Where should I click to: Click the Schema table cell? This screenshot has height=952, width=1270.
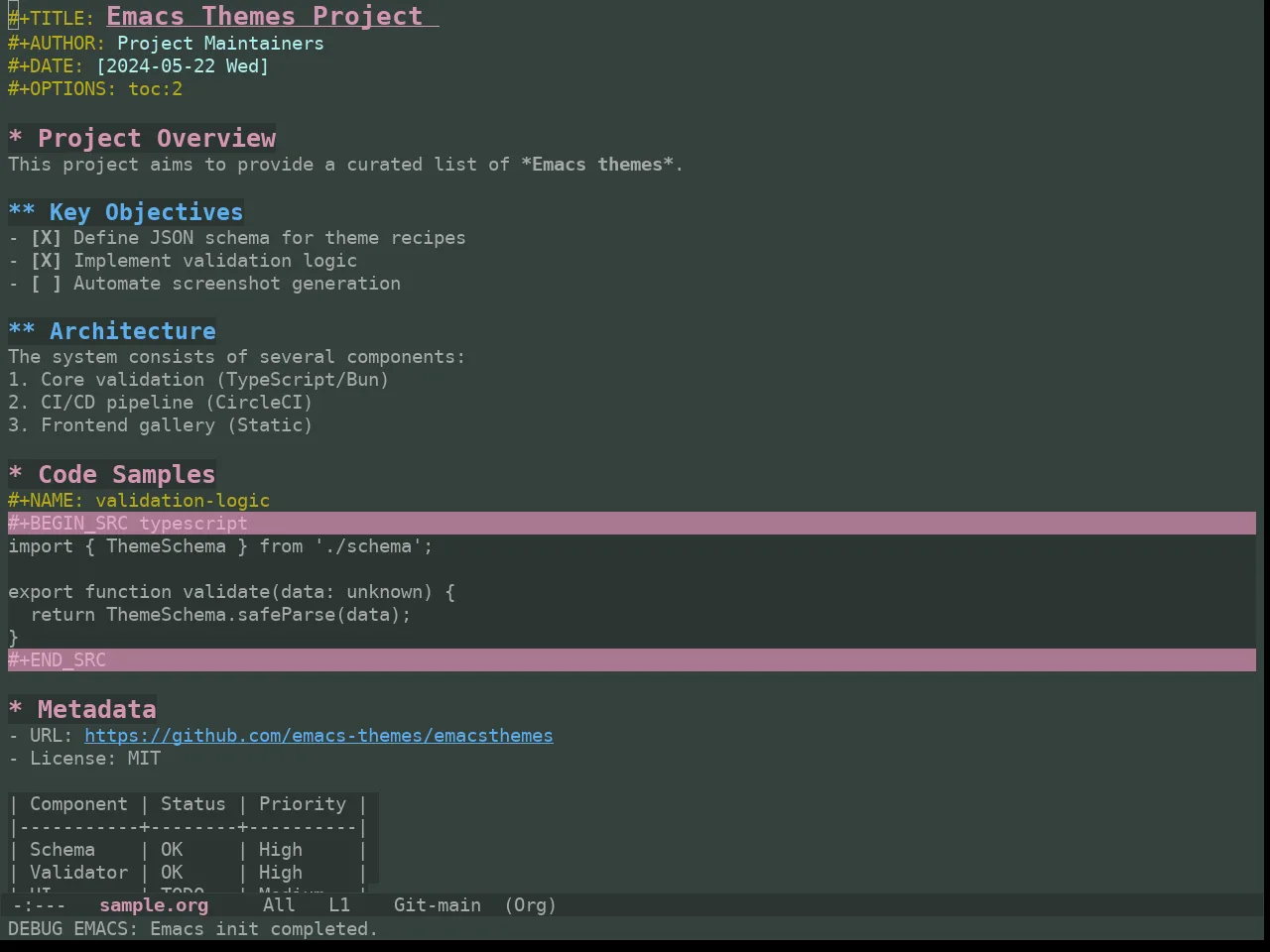[63, 850]
